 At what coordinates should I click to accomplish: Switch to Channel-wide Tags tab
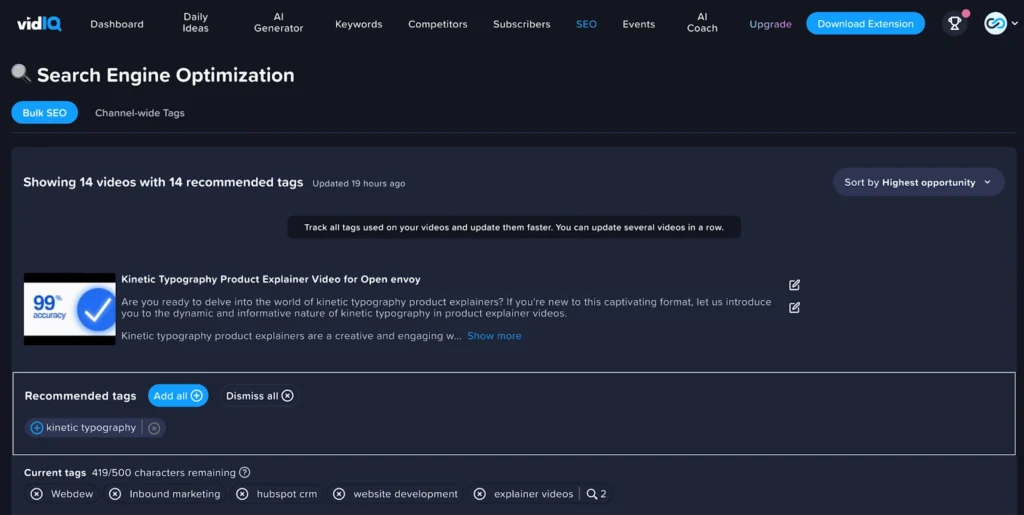140,113
